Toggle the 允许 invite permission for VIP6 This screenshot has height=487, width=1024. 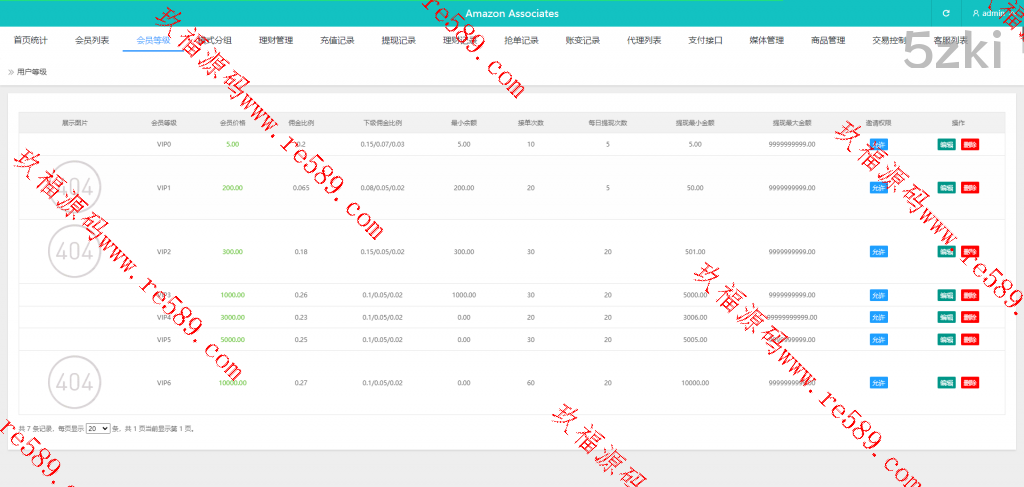pyautogui.click(x=878, y=382)
